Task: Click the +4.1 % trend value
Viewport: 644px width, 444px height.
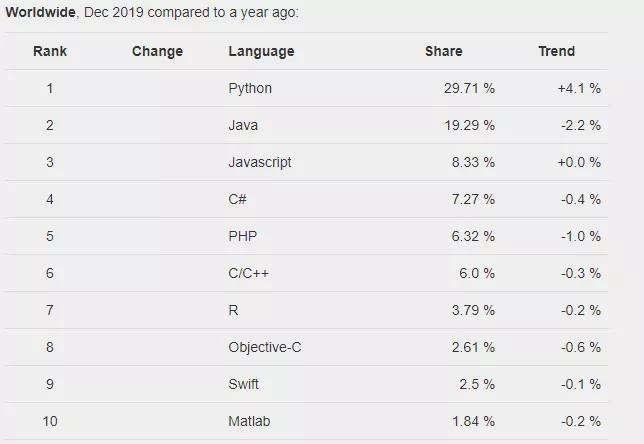Action: coord(579,88)
